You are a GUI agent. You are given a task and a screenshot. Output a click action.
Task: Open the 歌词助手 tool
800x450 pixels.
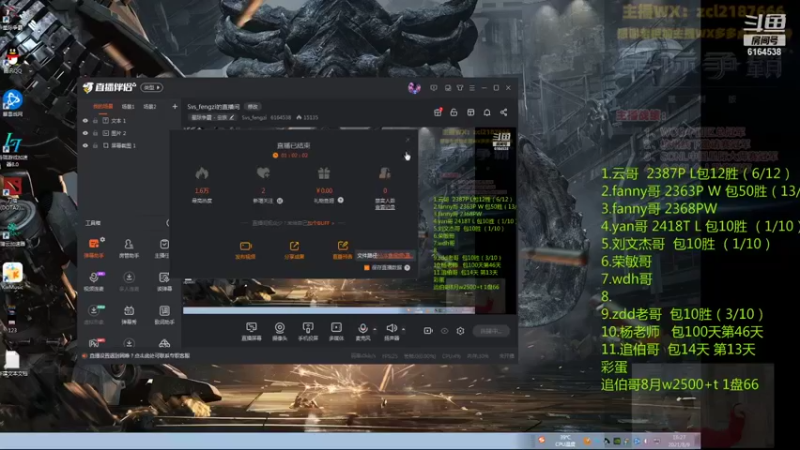pos(164,315)
